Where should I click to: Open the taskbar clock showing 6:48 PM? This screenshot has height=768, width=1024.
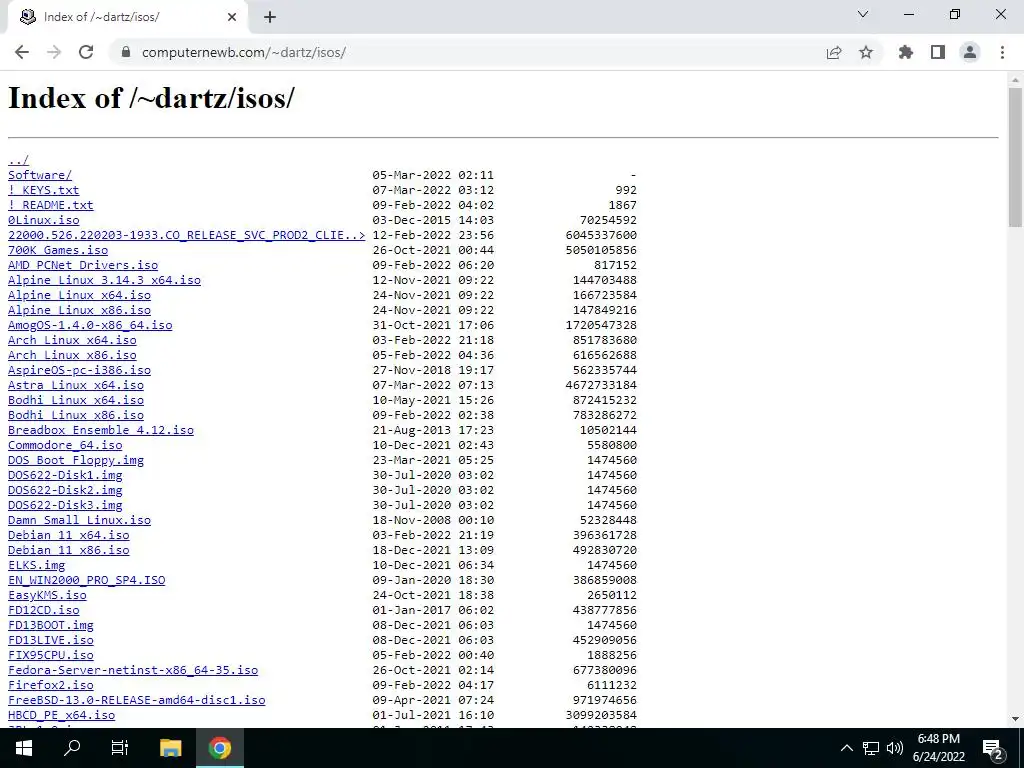938,748
